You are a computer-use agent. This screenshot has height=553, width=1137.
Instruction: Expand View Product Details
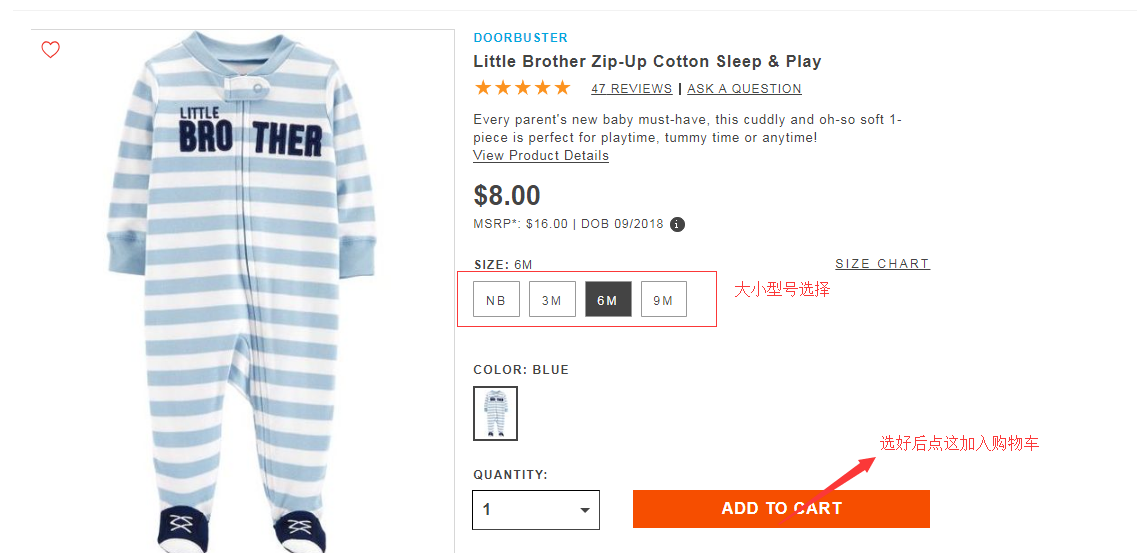tap(541, 156)
